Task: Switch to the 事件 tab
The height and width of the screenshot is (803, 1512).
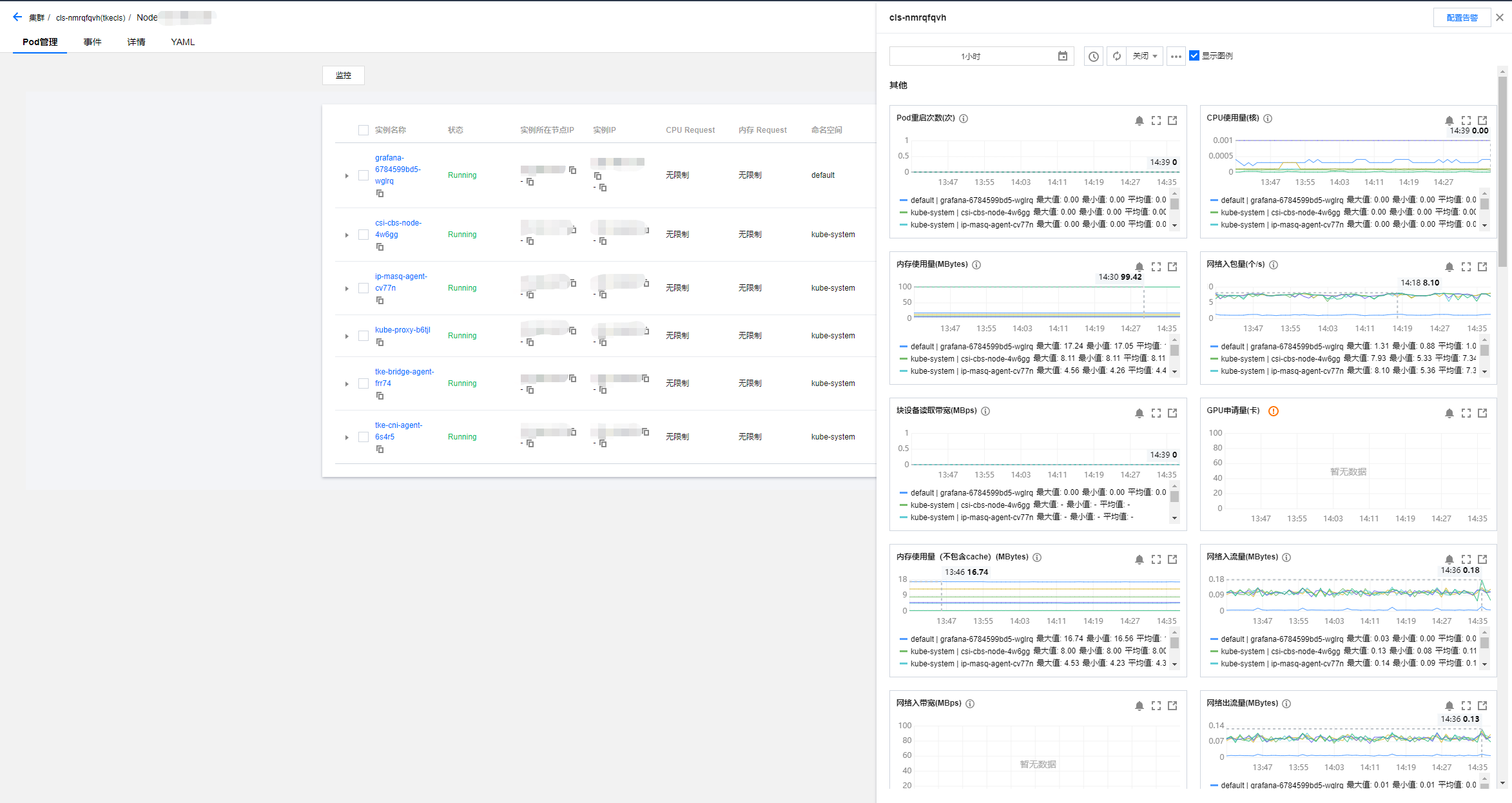Action: (x=92, y=42)
